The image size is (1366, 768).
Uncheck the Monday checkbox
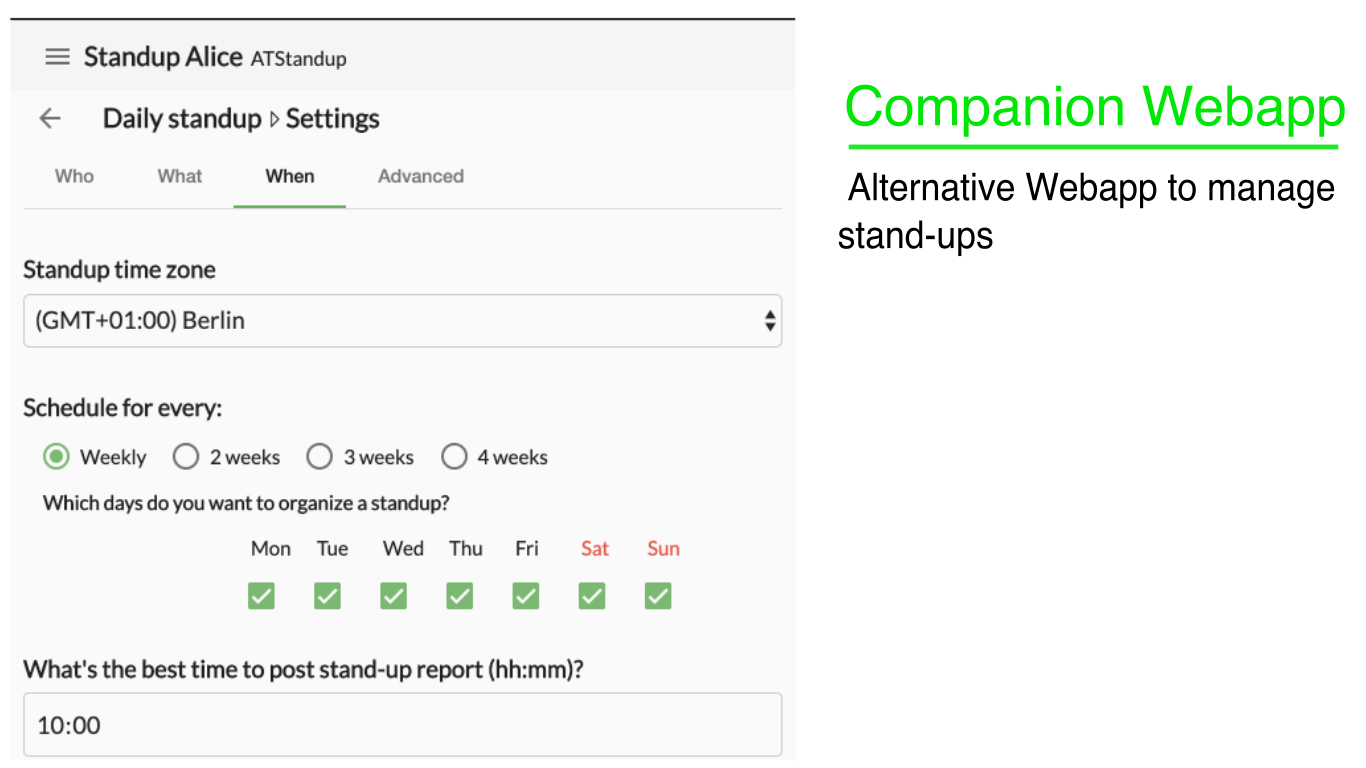point(261,596)
